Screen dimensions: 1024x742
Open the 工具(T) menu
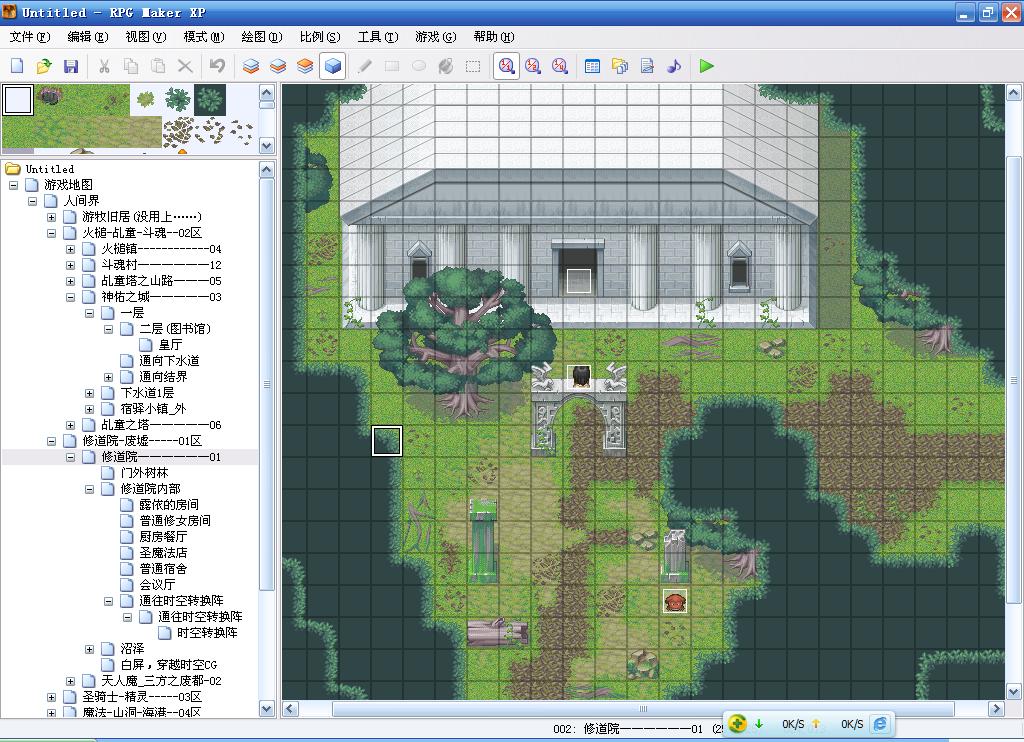tap(377, 37)
